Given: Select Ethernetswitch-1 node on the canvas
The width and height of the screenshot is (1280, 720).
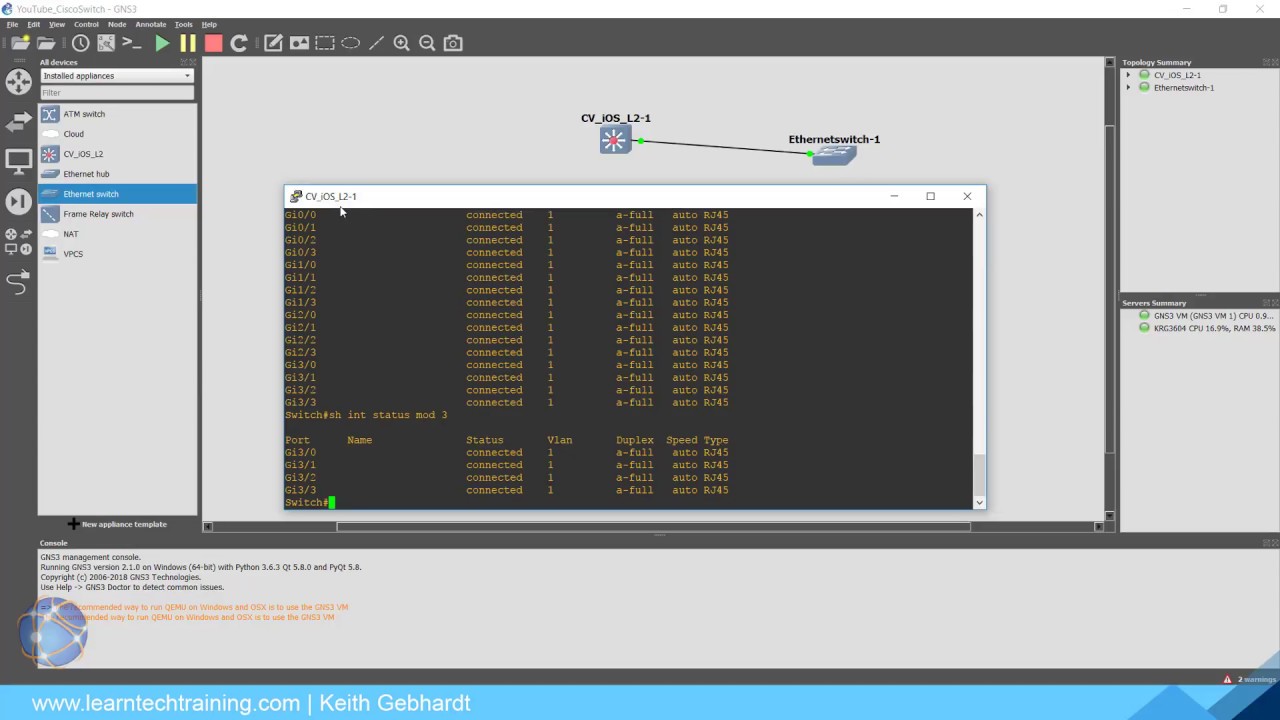Looking at the screenshot, I should pos(834,155).
